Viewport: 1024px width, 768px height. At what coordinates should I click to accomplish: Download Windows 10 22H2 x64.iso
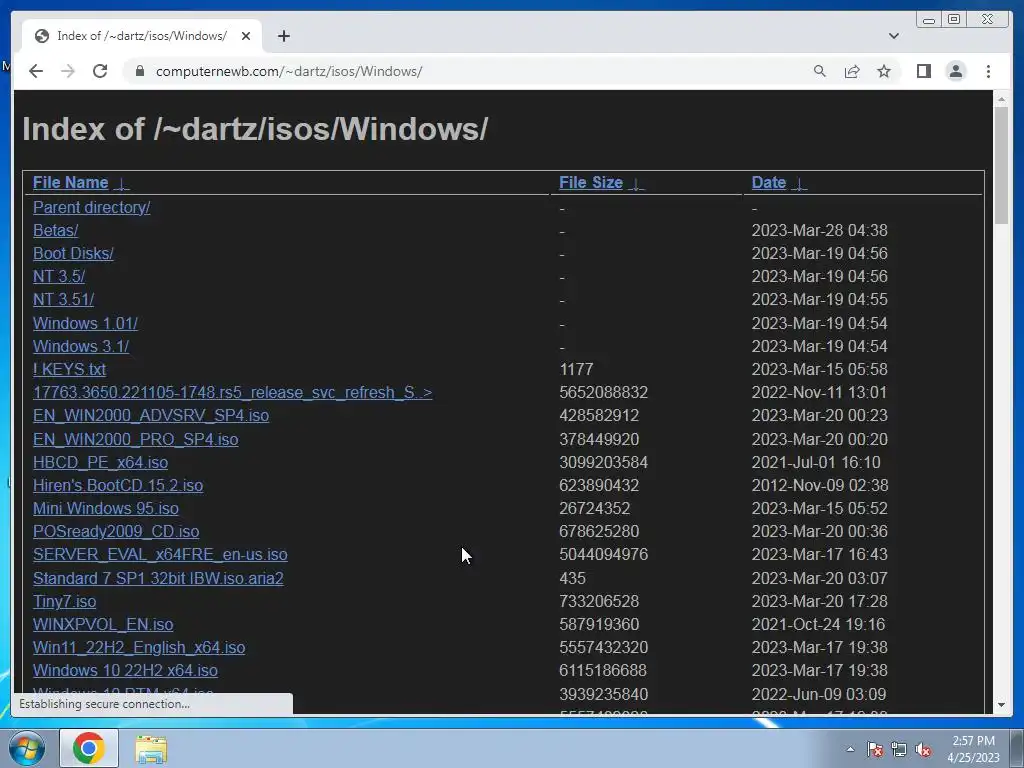coord(125,670)
